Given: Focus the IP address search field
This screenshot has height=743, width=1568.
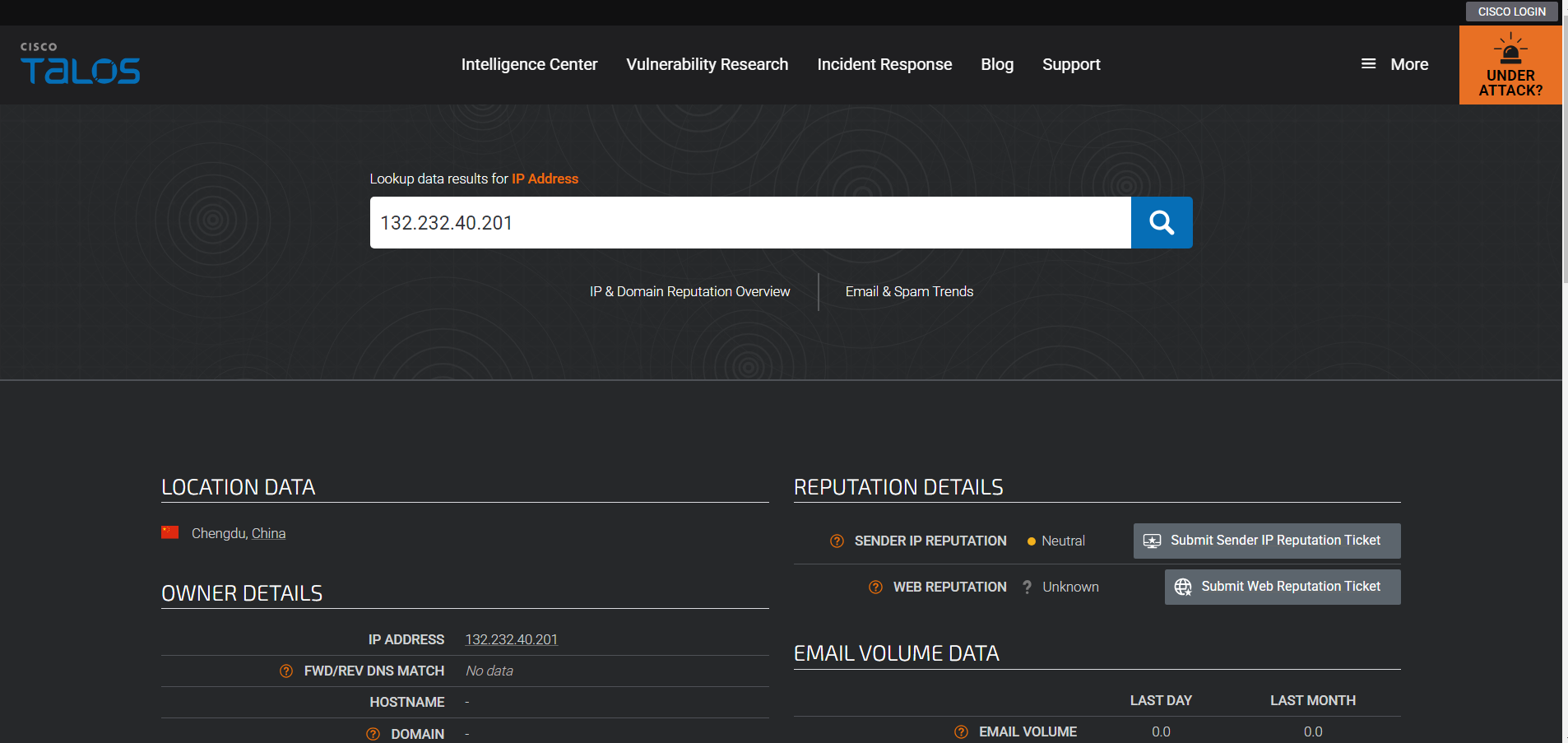Looking at the screenshot, I should [750, 222].
